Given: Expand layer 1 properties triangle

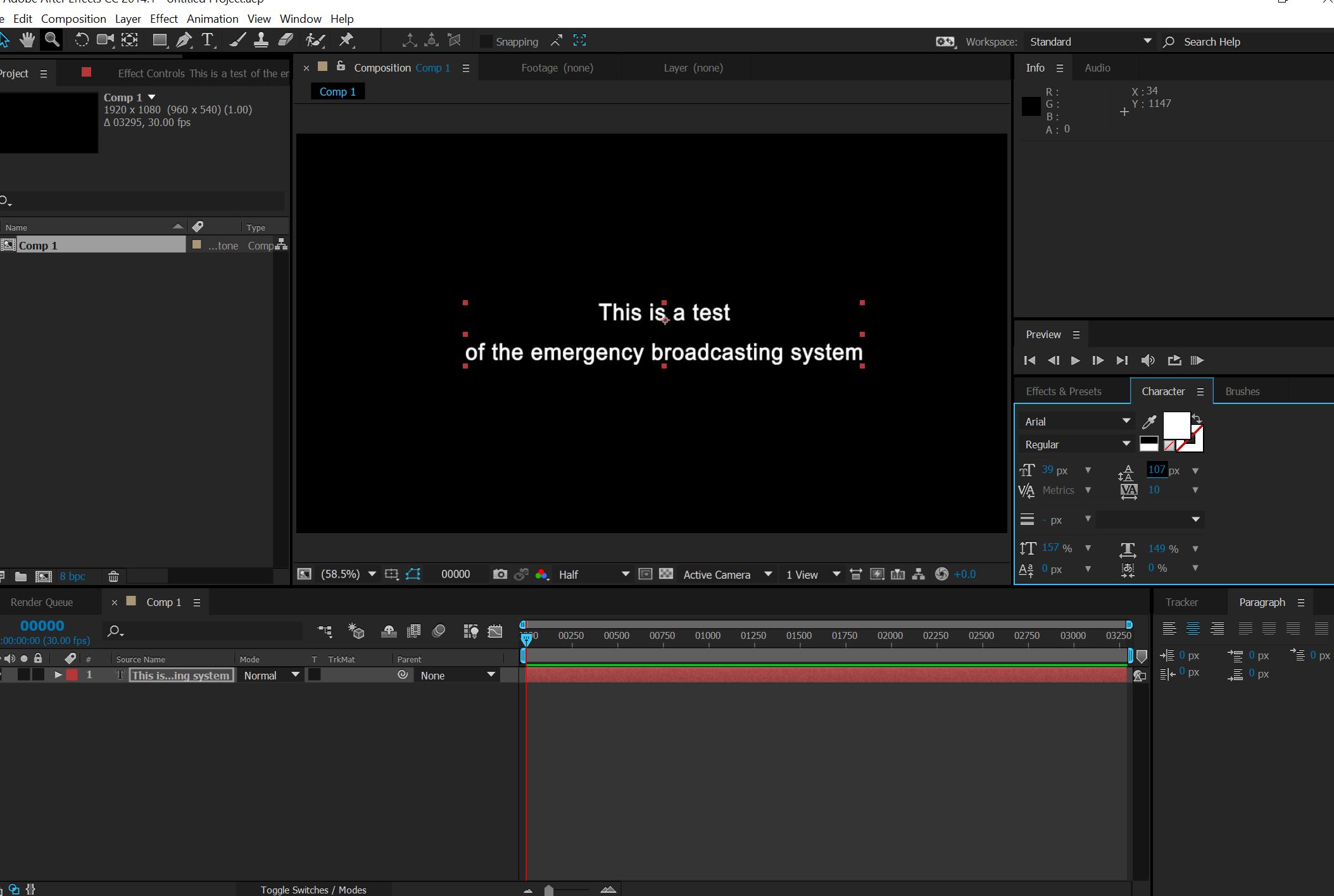Looking at the screenshot, I should coord(58,675).
